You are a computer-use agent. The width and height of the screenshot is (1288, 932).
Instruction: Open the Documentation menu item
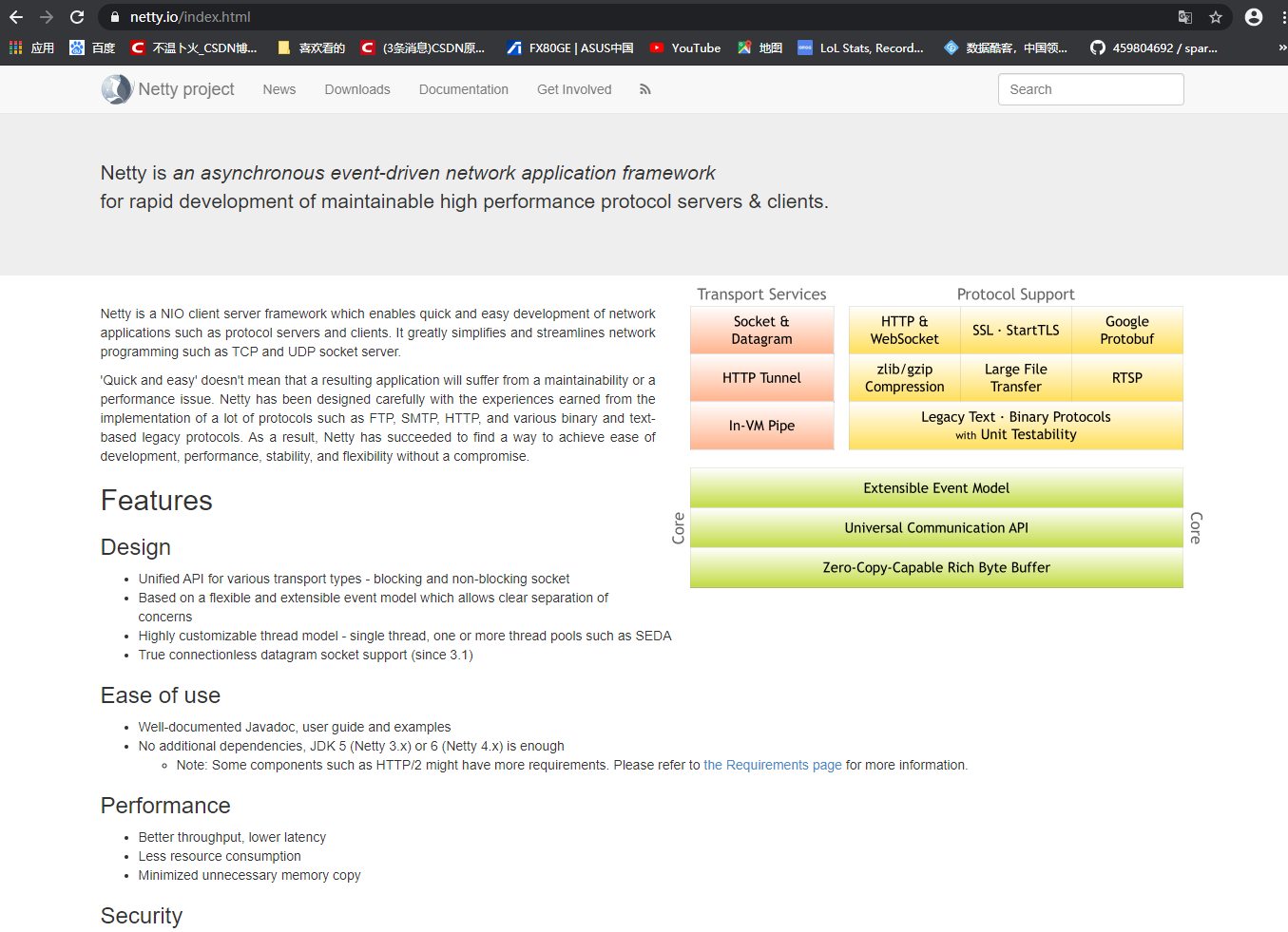(x=464, y=89)
